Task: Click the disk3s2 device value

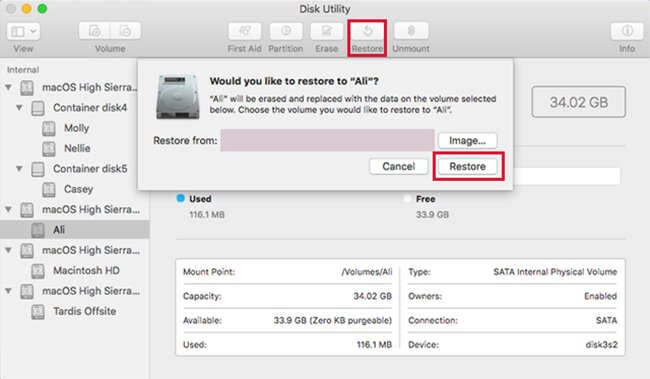Action: [x=601, y=345]
